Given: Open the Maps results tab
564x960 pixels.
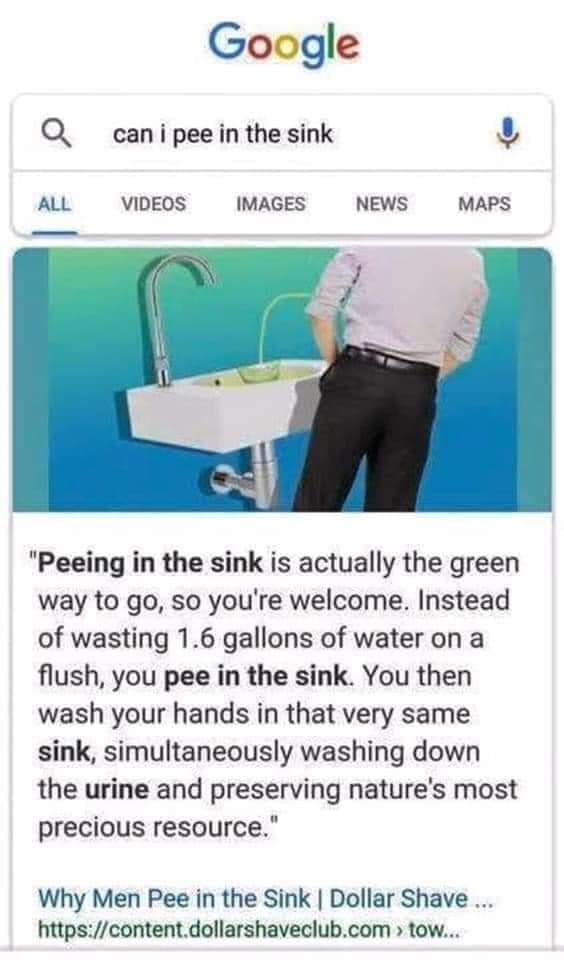Looking at the screenshot, I should [x=484, y=203].
